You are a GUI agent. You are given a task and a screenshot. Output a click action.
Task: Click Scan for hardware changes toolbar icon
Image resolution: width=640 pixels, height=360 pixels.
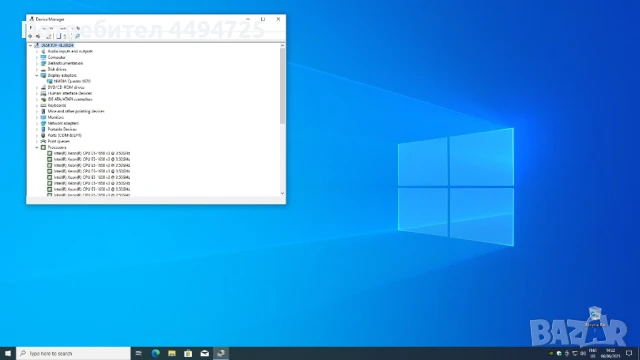tap(77, 36)
